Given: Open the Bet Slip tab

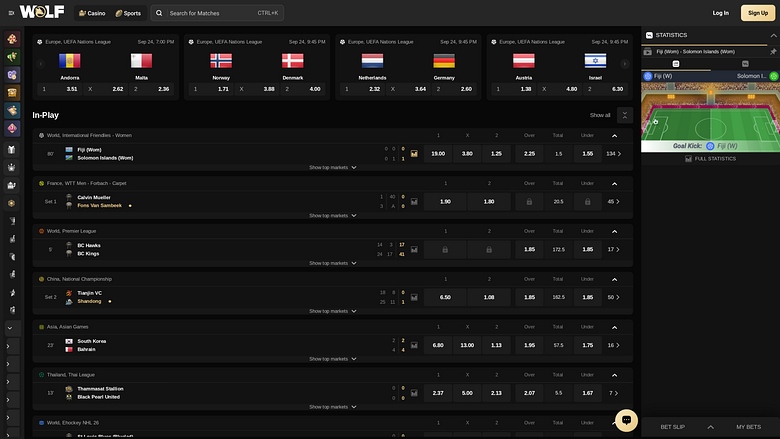Looking at the screenshot, I should tap(673, 427).
